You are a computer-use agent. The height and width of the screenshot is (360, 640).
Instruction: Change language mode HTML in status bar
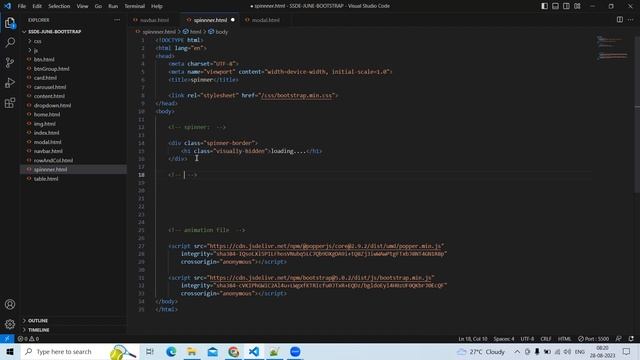click(564, 339)
